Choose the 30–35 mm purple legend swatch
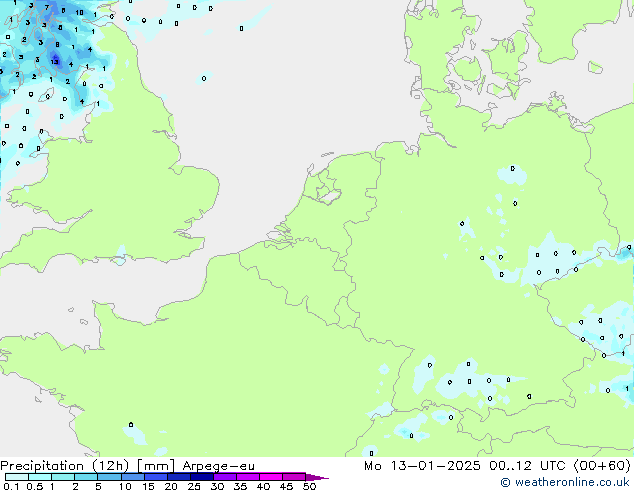 pos(225,477)
